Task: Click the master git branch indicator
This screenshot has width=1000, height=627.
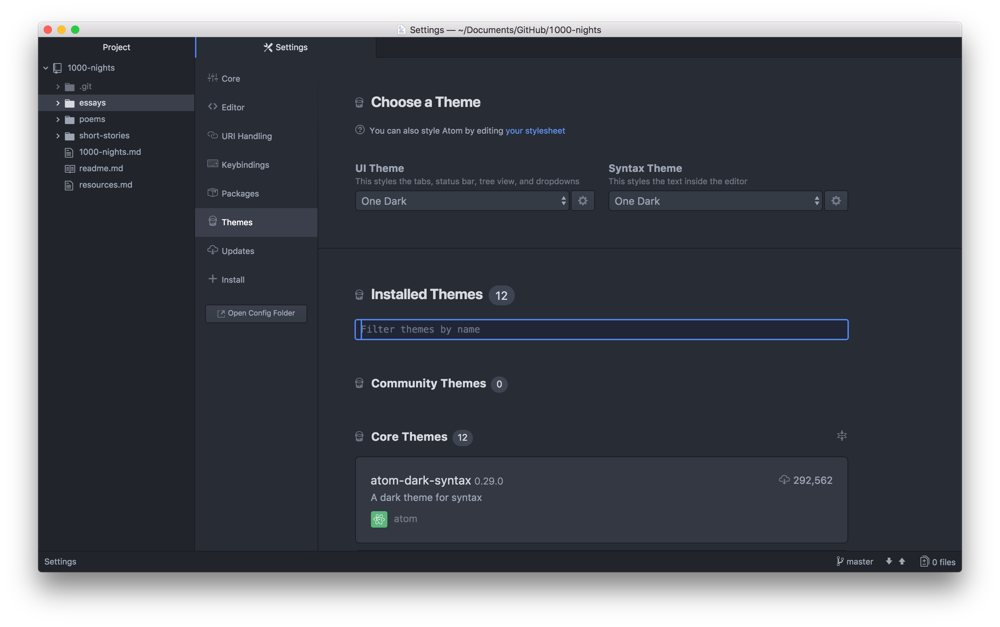Action: (x=855, y=561)
